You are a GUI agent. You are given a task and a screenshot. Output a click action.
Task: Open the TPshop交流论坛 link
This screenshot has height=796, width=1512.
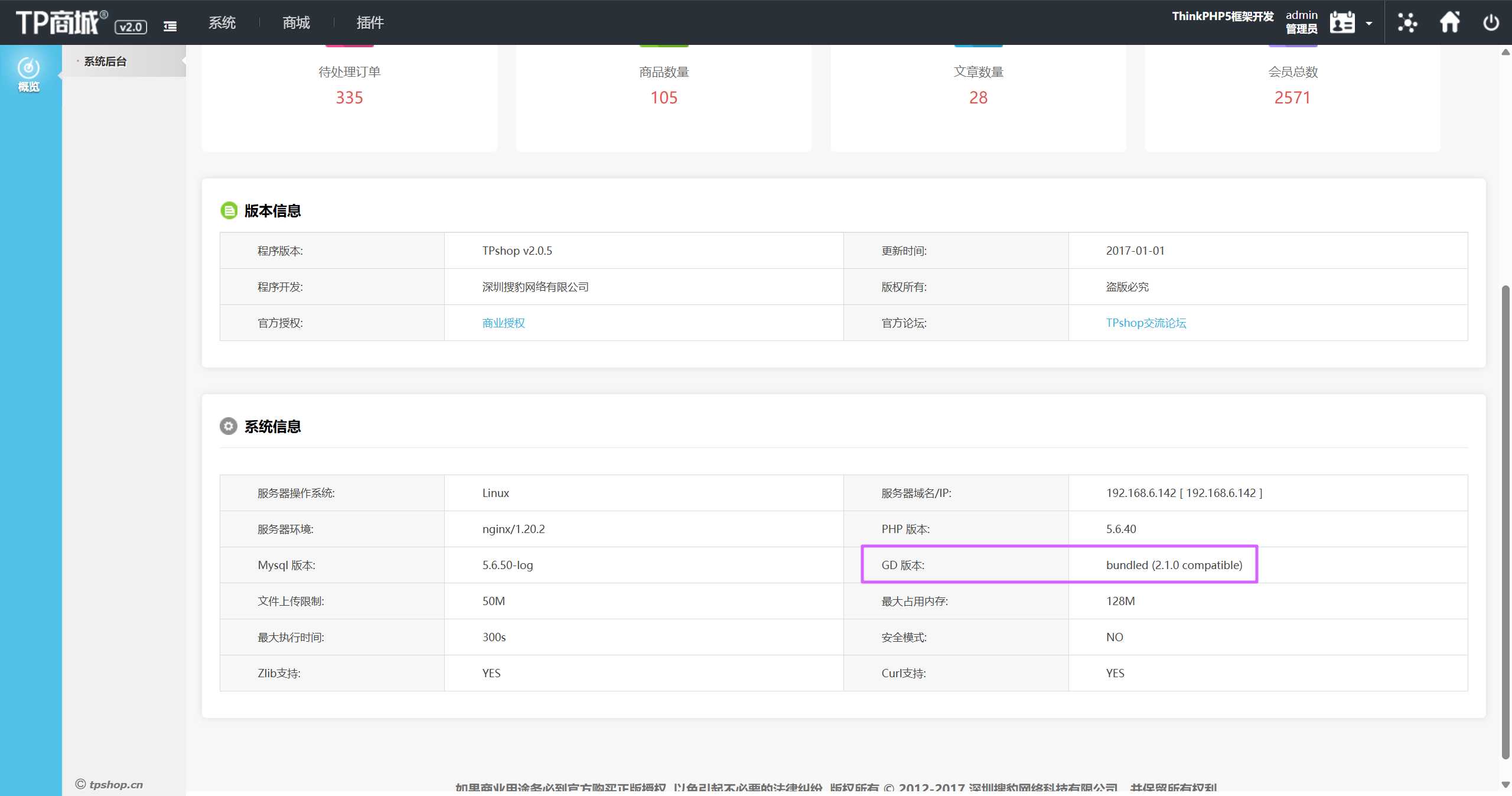[x=1146, y=323]
